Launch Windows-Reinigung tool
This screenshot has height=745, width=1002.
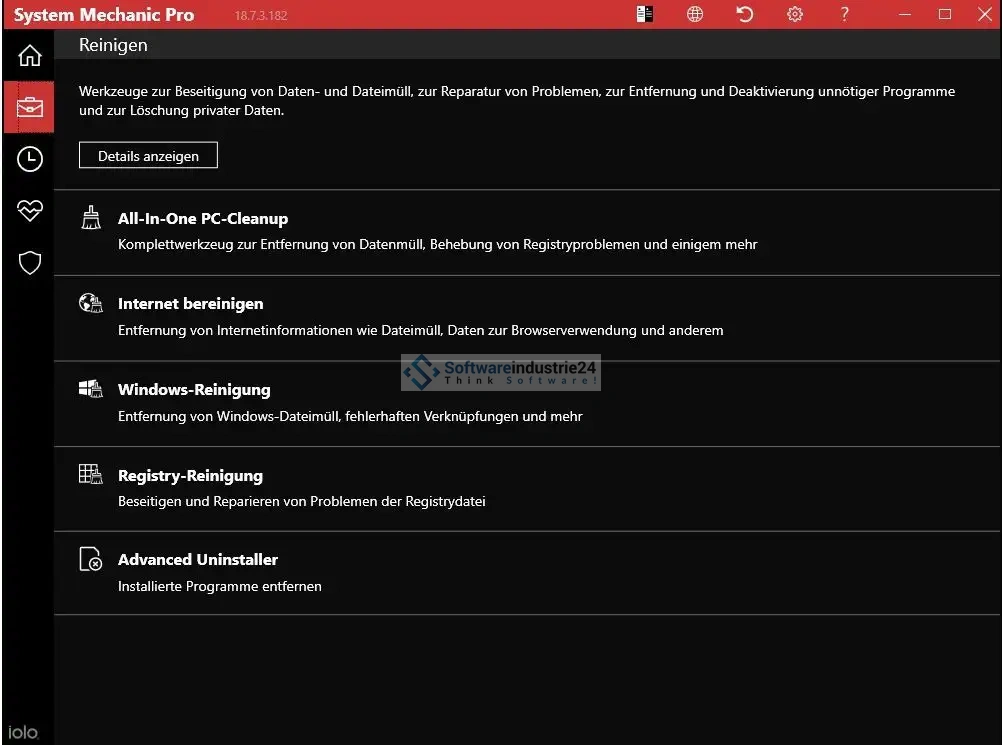click(x=194, y=390)
